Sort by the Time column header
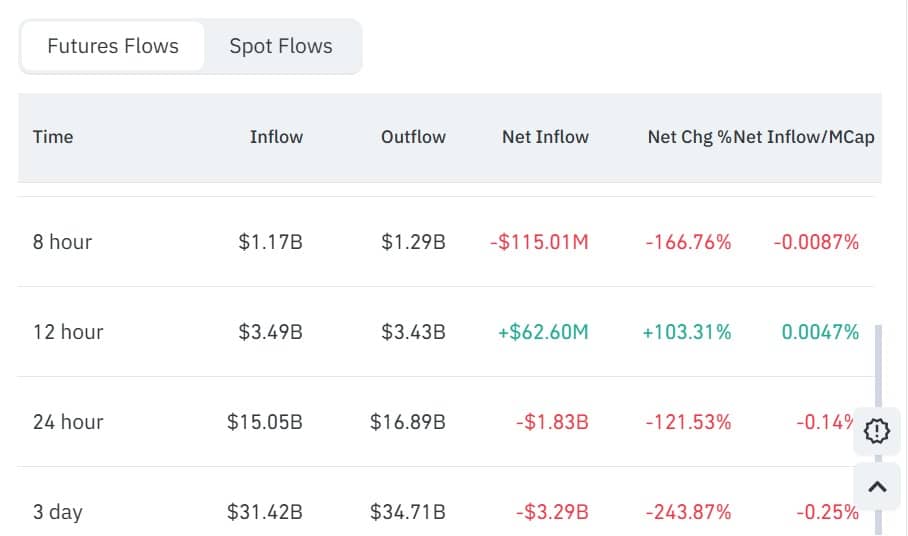This screenshot has height=536, width=908. pyautogui.click(x=53, y=137)
